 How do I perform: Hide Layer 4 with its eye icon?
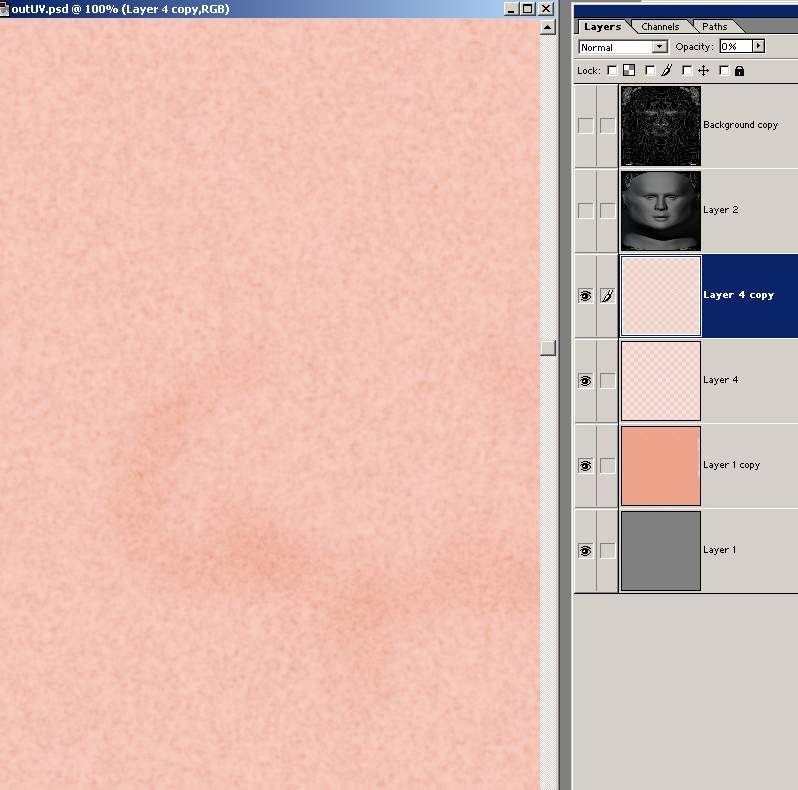click(x=585, y=381)
